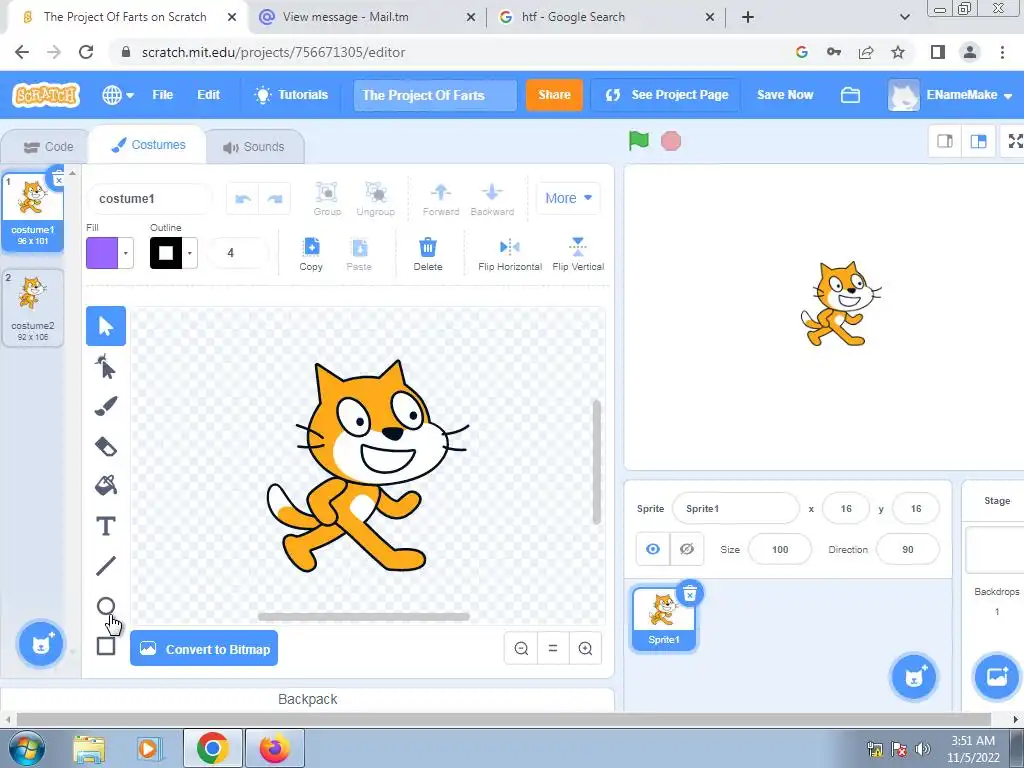Click the red stop button
This screenshot has height=768, width=1024.
pos(671,140)
